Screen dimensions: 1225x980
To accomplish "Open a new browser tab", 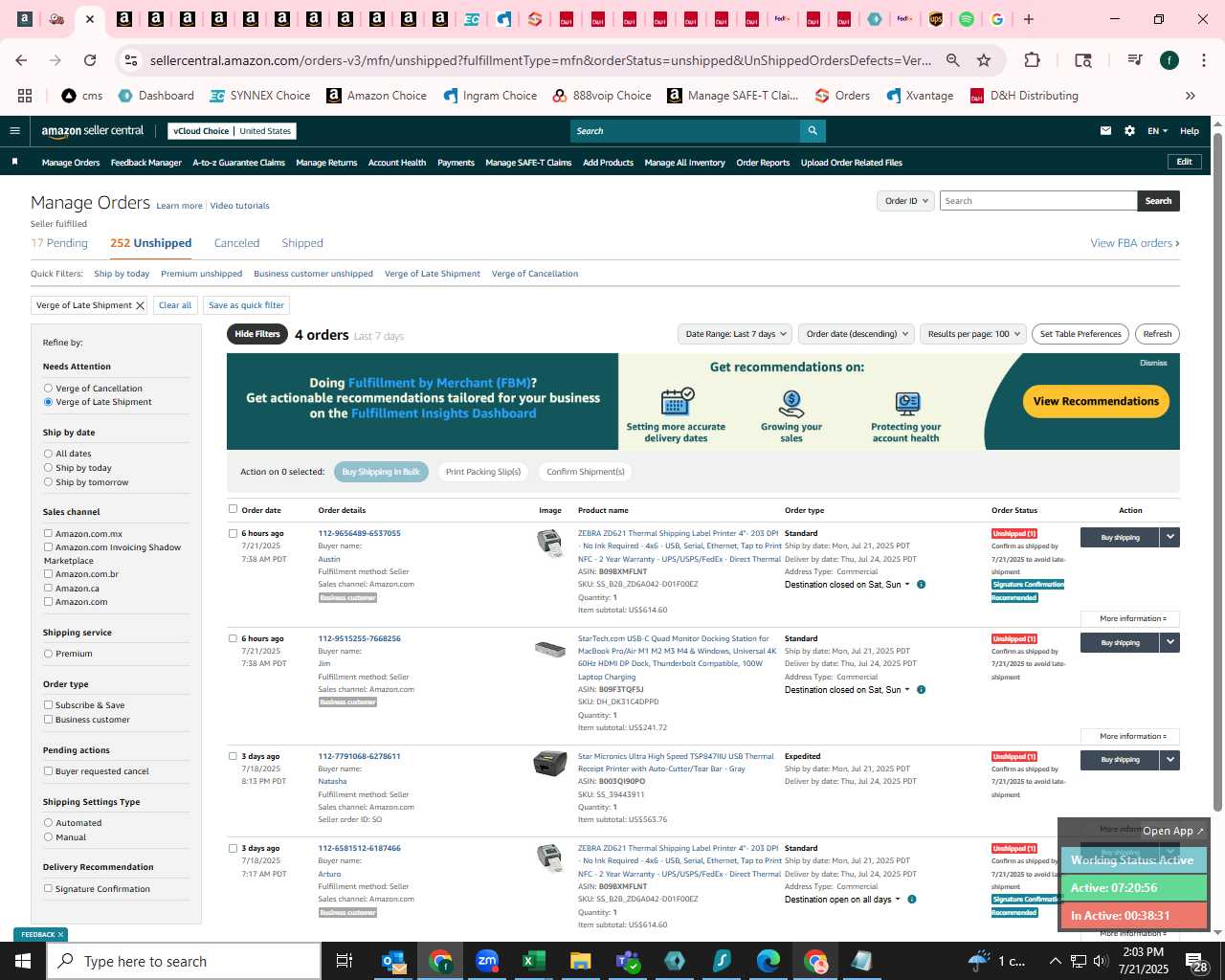I will coord(1029,19).
